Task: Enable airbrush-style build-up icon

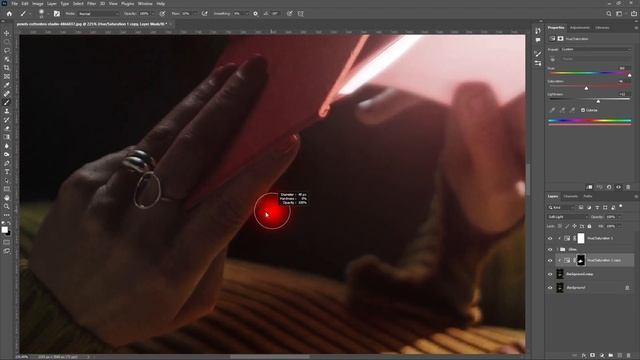Action: [204, 13]
